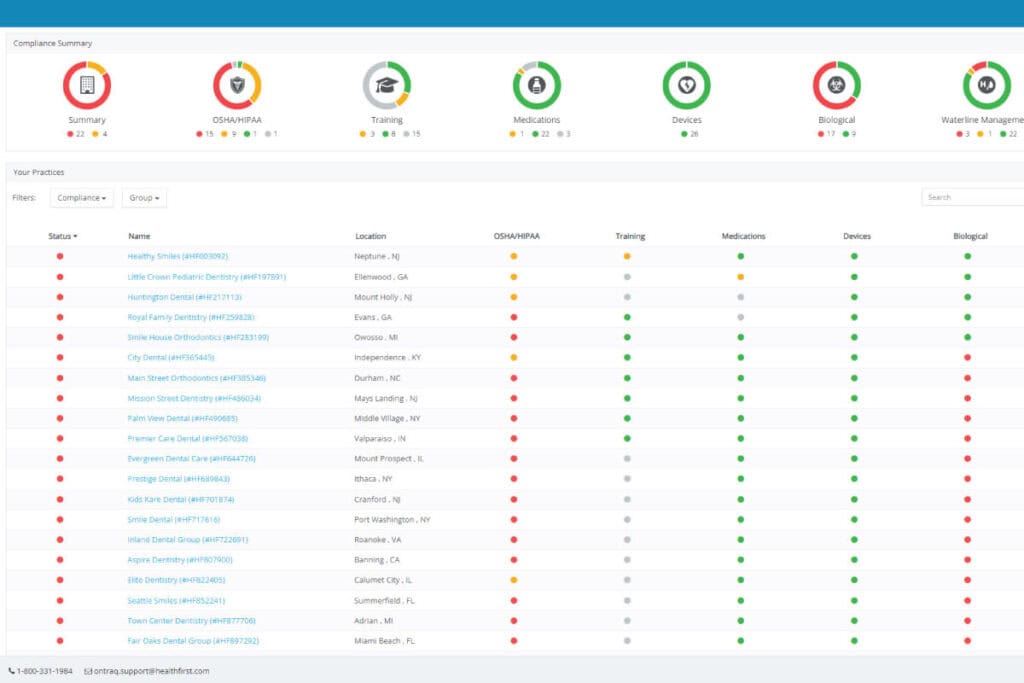
Task: Click the gray Medications dot for Huntington Dental
Action: tap(741, 297)
